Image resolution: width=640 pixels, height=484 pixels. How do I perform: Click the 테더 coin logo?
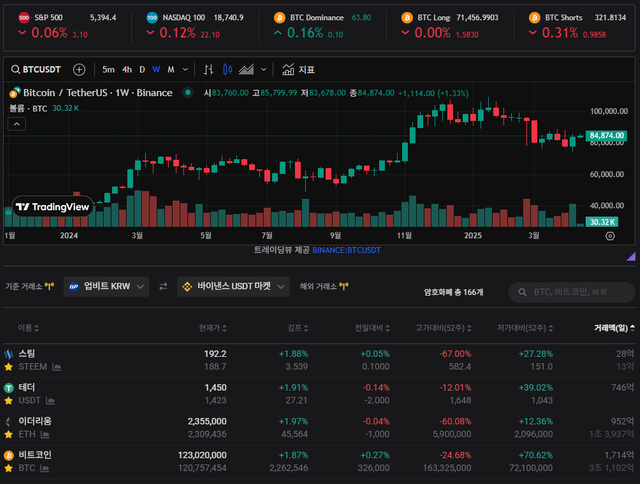(9, 388)
